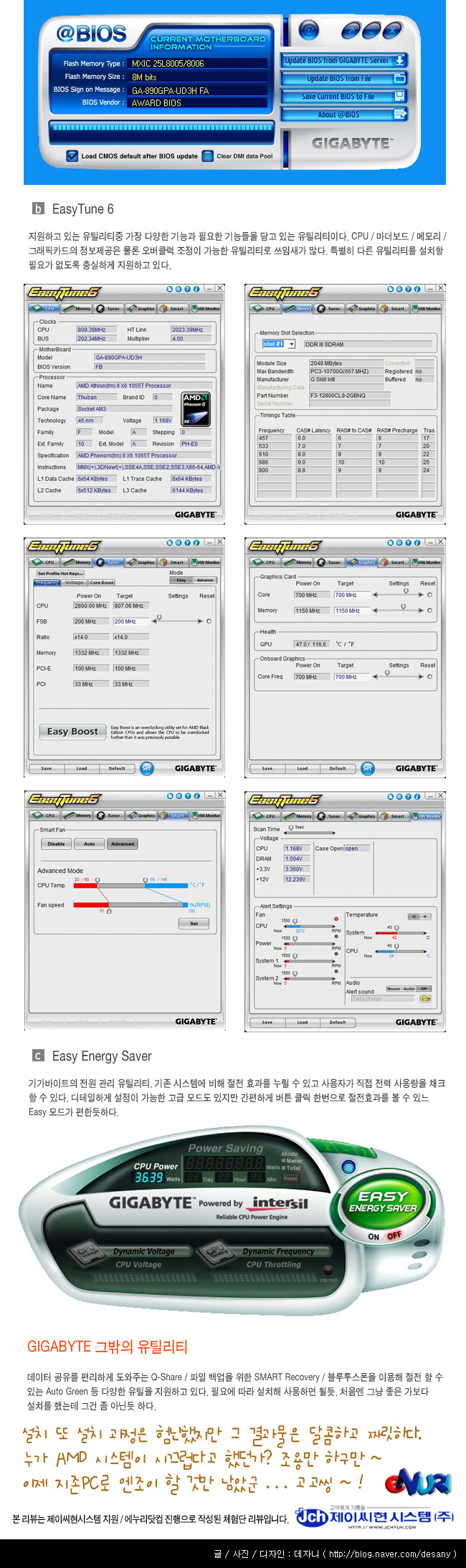Click Smart Fan Auto button
The height and width of the screenshot is (1568, 466).
[x=89, y=843]
